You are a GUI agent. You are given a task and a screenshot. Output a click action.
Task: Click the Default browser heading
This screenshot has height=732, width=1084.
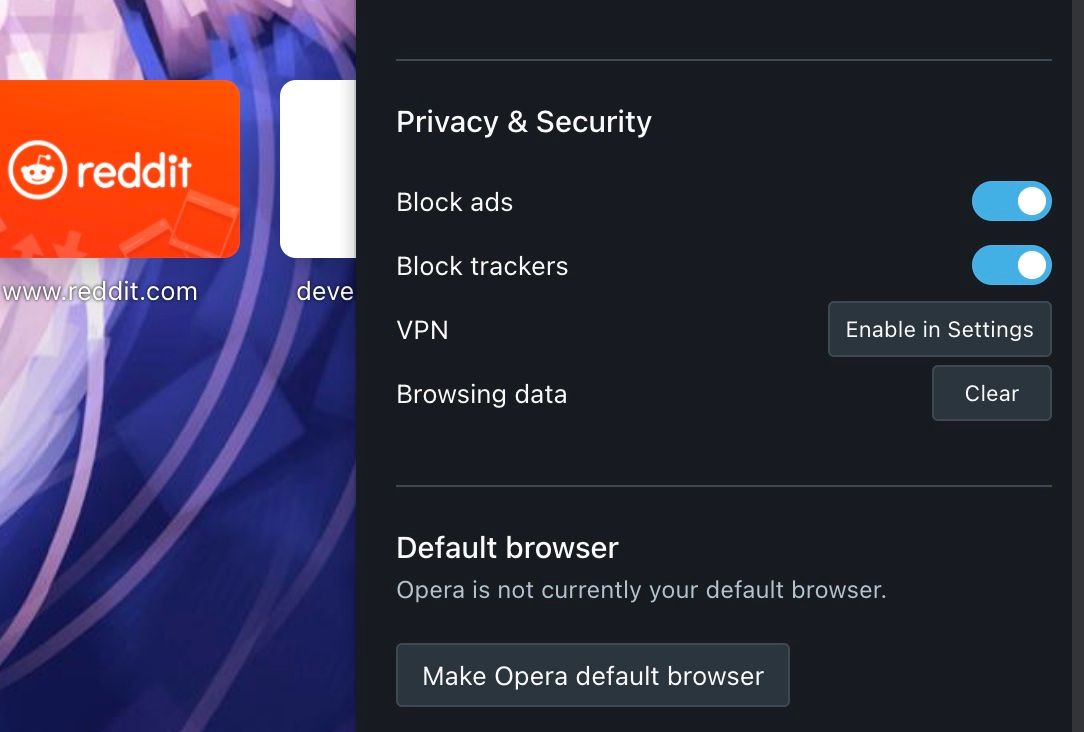507,548
